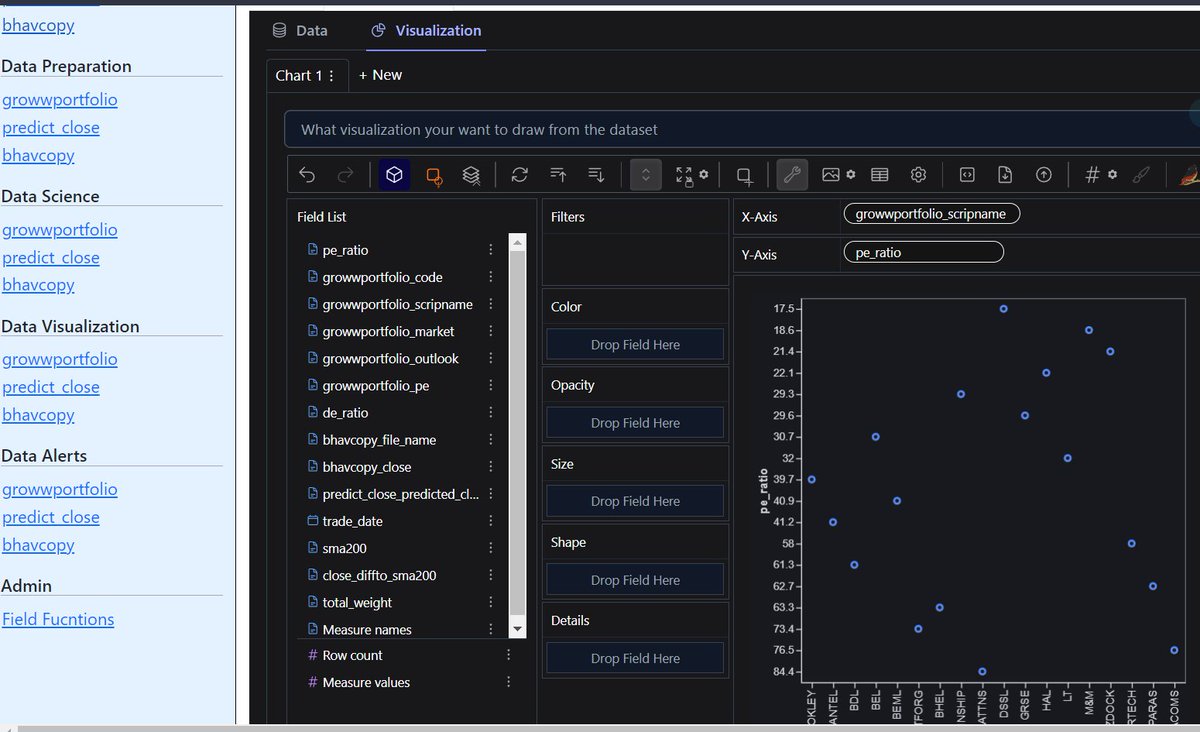
Task: Focus the visualization prompt input box
Action: click(x=740, y=130)
